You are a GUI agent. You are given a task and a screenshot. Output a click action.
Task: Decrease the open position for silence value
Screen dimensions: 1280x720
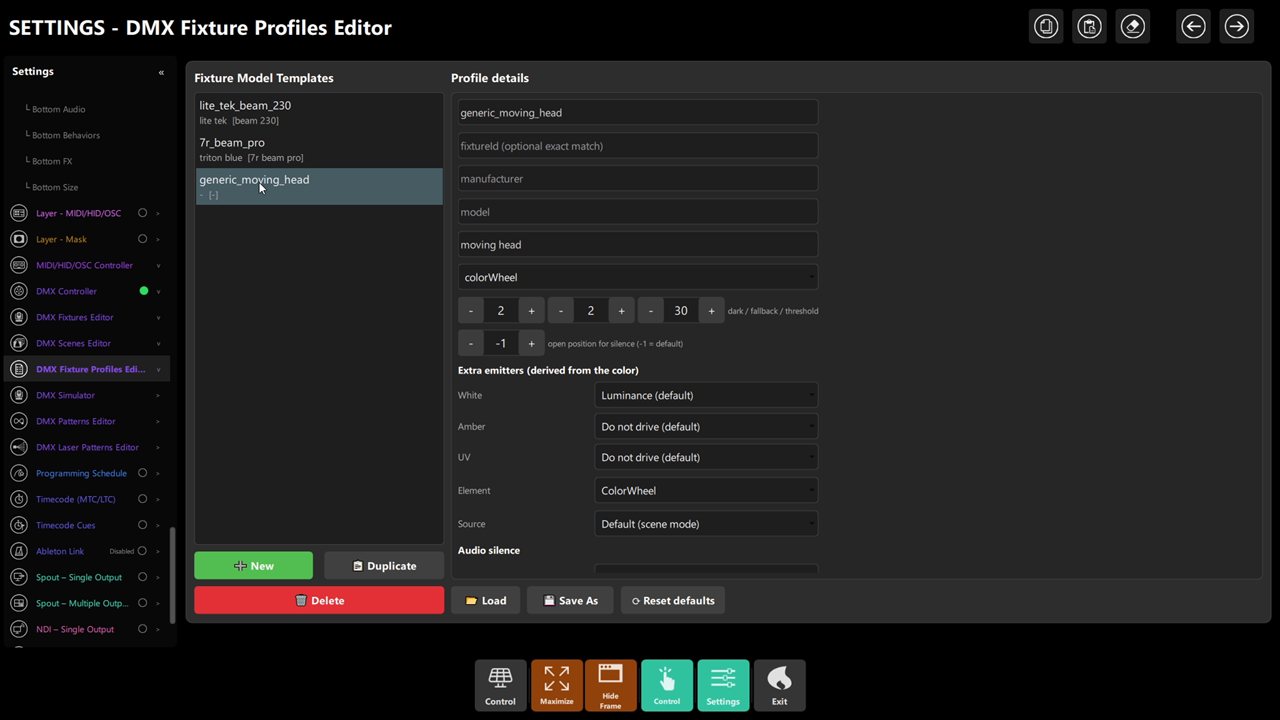click(x=471, y=343)
